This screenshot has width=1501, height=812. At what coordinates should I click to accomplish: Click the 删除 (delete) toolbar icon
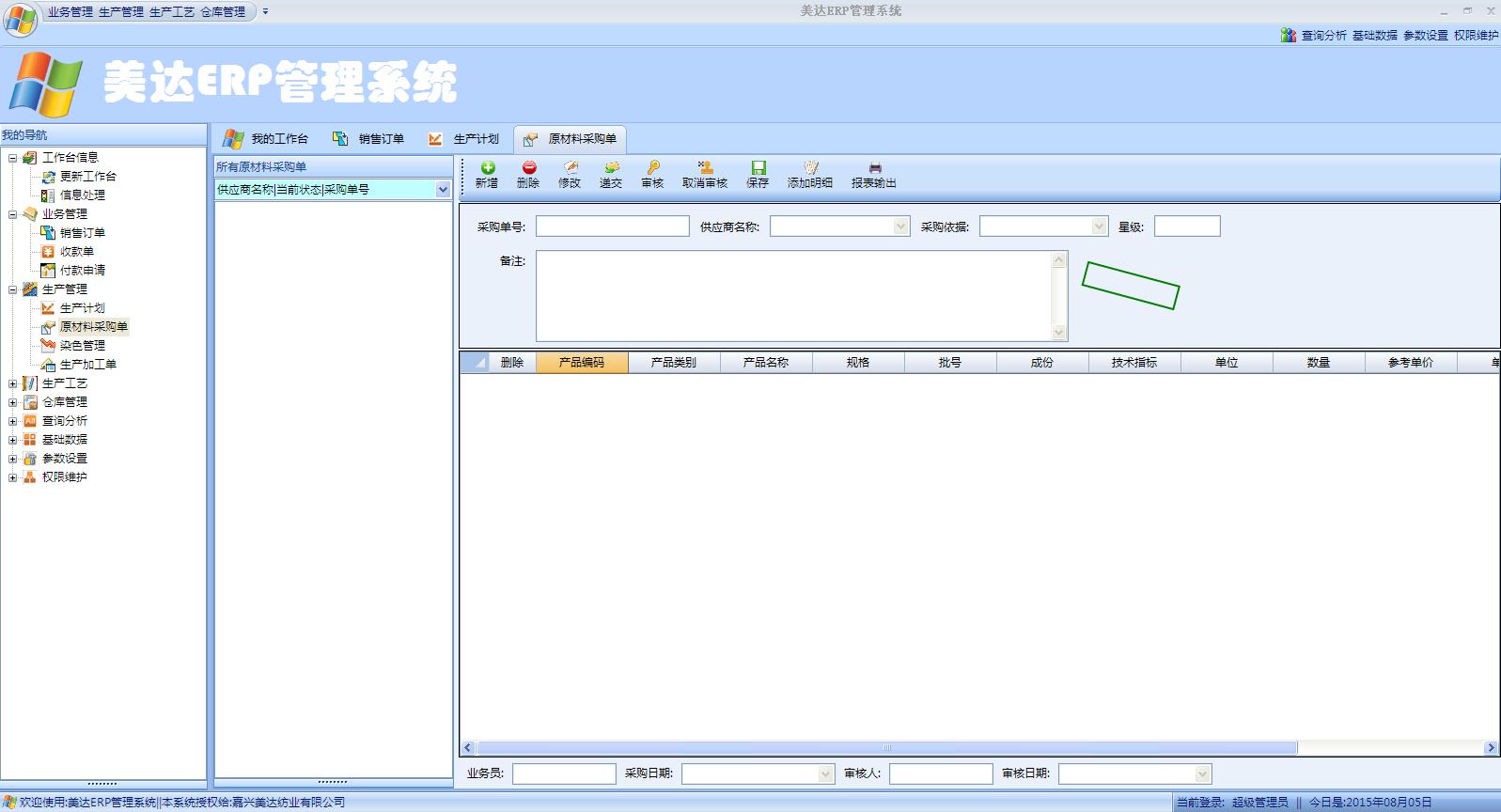[528, 168]
